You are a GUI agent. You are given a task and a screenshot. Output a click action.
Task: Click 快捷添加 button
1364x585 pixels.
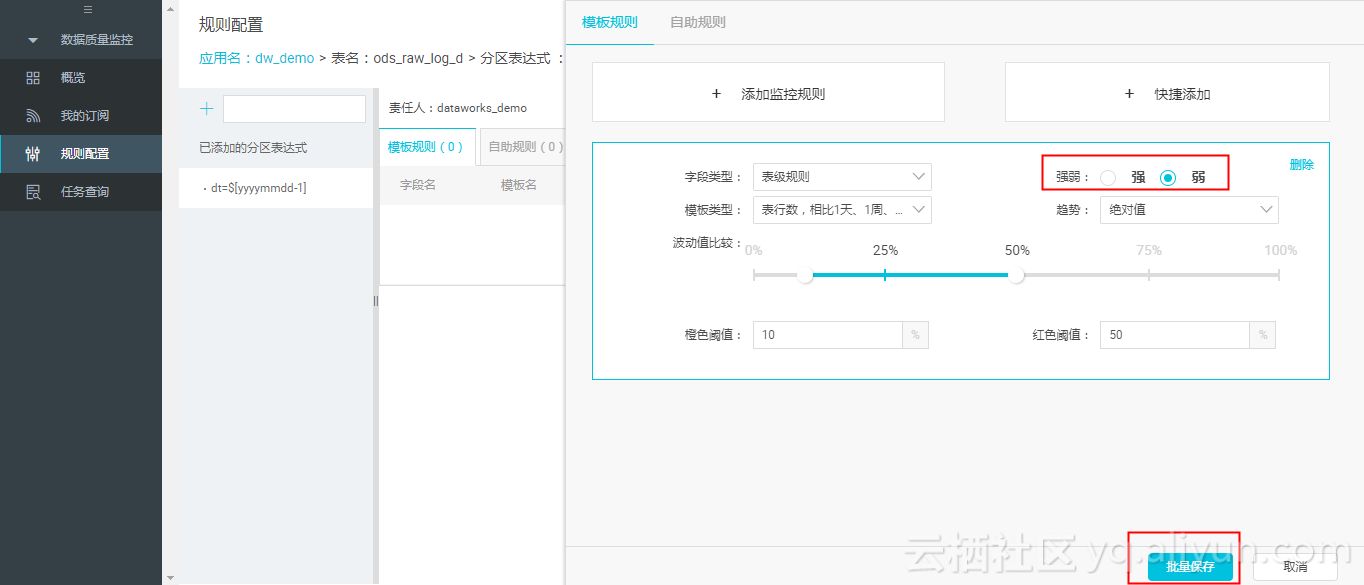1167,93
